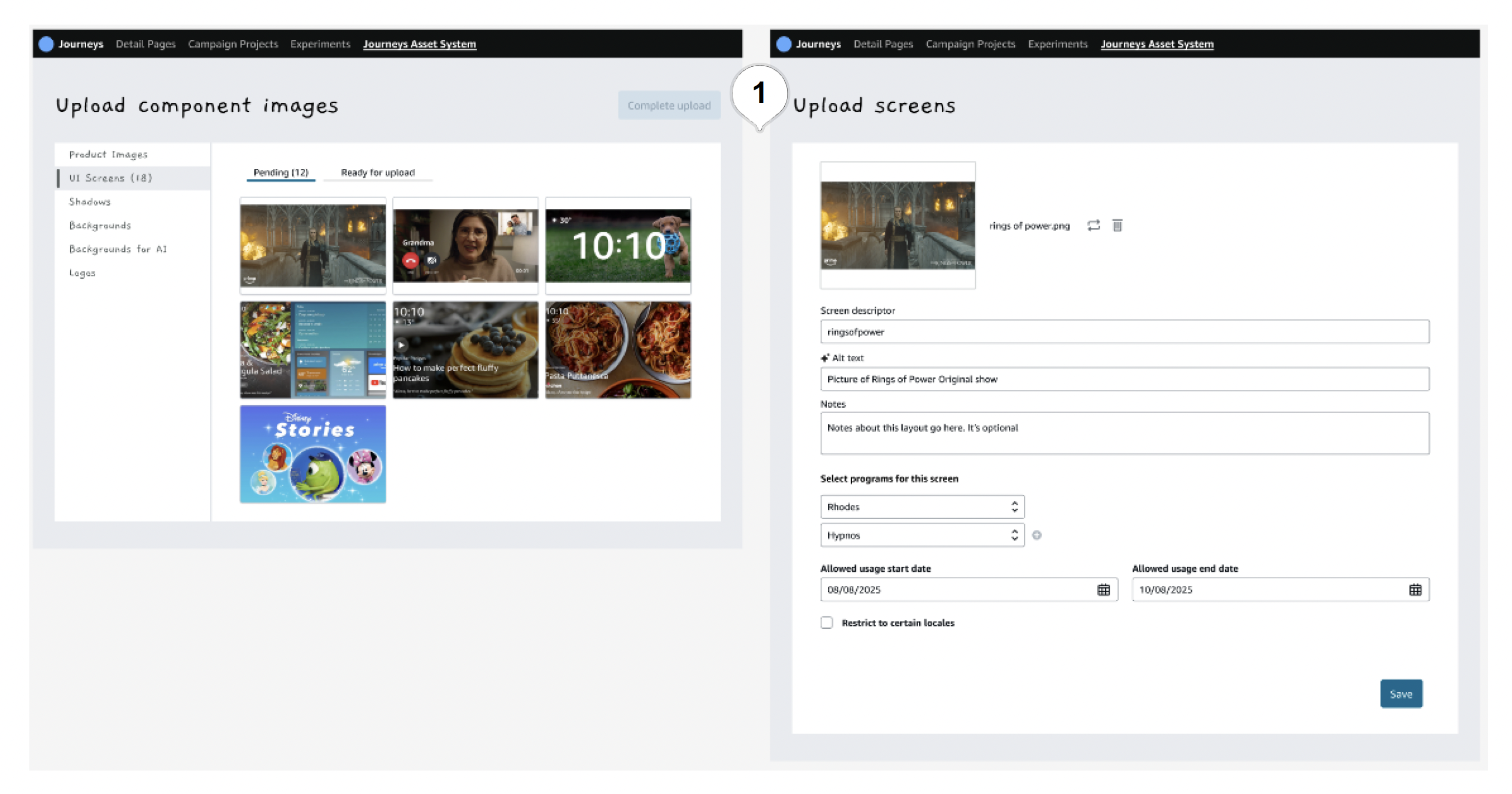Viewport: 1512px width, 794px height.
Task: Open the start date calendar icon
Action: (x=1103, y=589)
